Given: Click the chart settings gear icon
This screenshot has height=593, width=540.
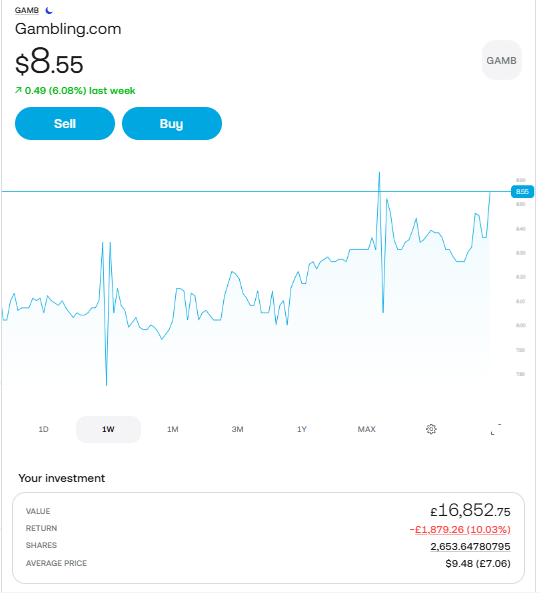Looking at the screenshot, I should coord(431,429).
